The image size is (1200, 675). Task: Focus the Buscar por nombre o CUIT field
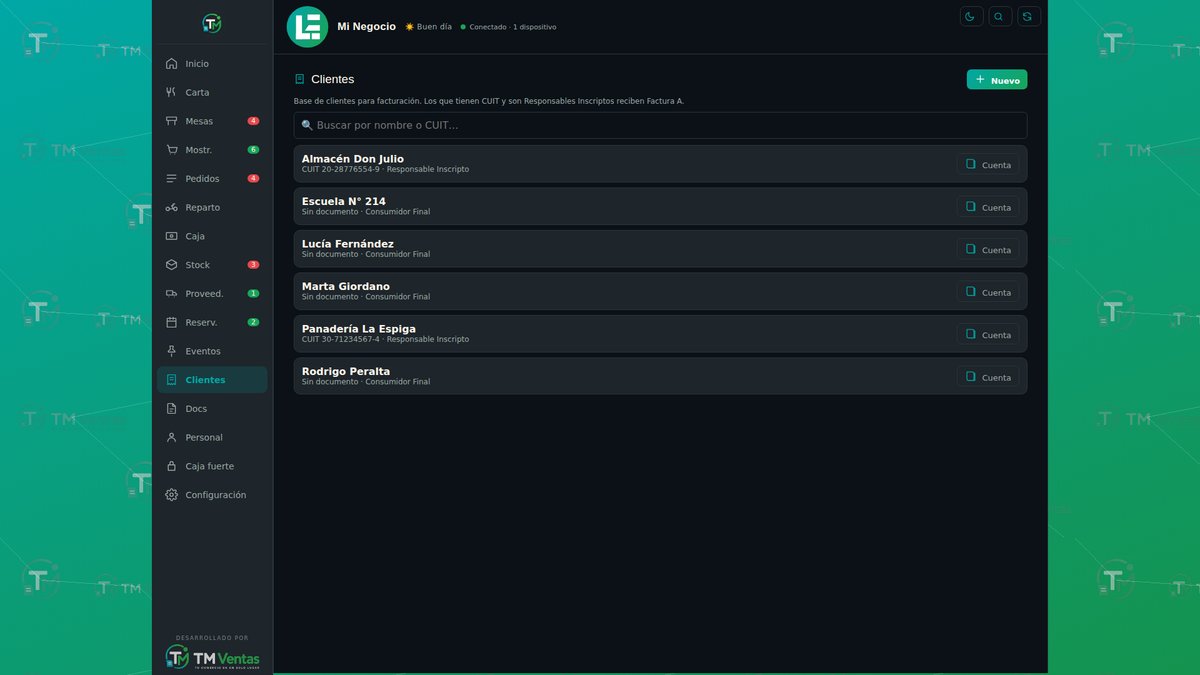coord(660,125)
